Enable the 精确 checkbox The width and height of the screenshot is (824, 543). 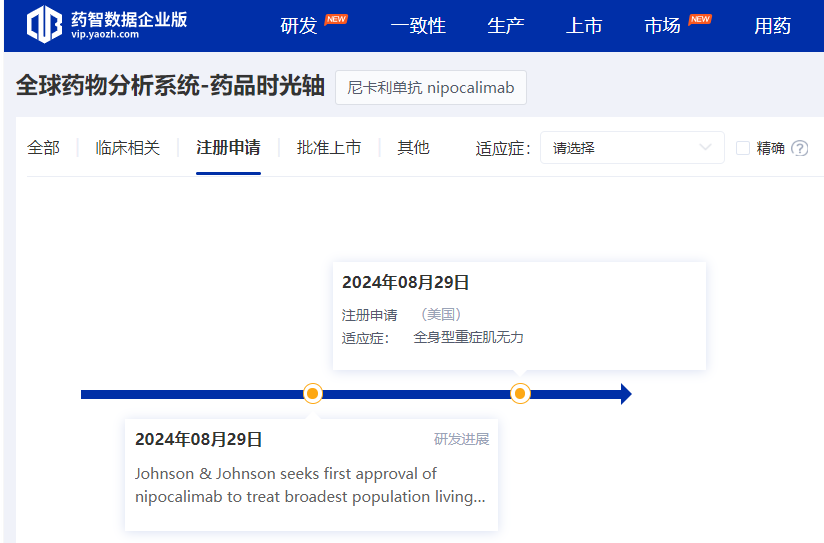point(743,148)
